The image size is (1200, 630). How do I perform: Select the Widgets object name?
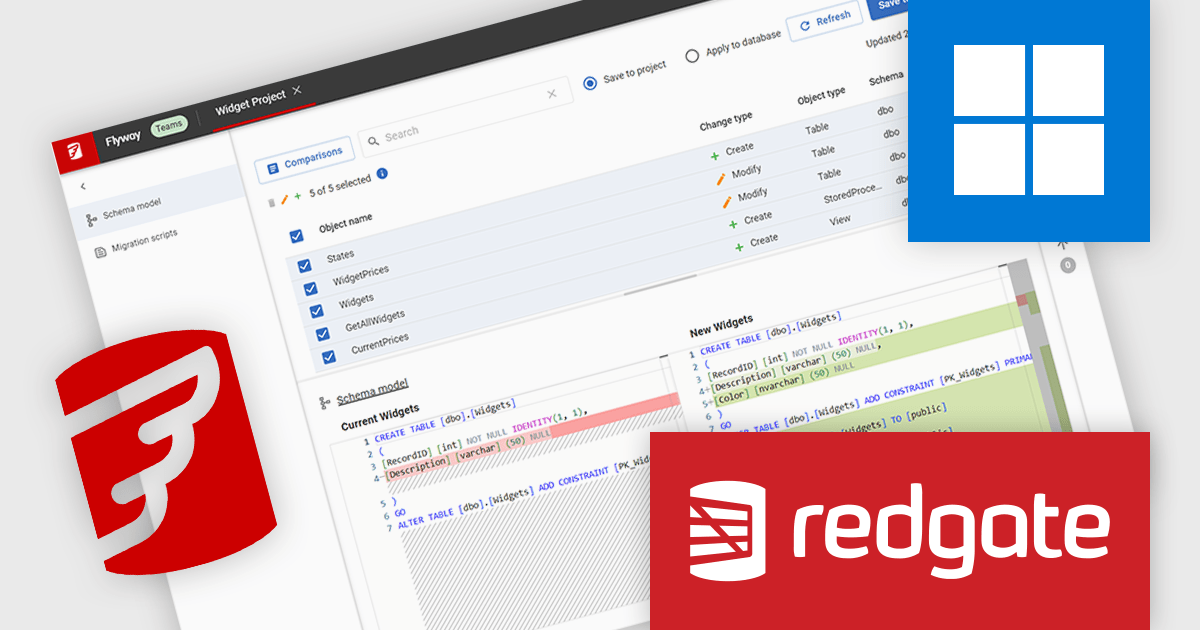point(356,300)
